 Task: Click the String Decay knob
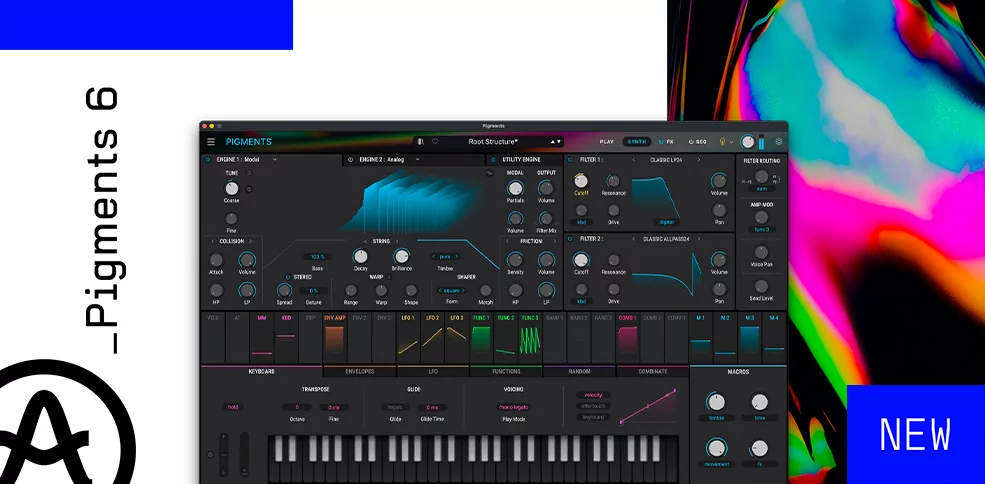(x=361, y=256)
